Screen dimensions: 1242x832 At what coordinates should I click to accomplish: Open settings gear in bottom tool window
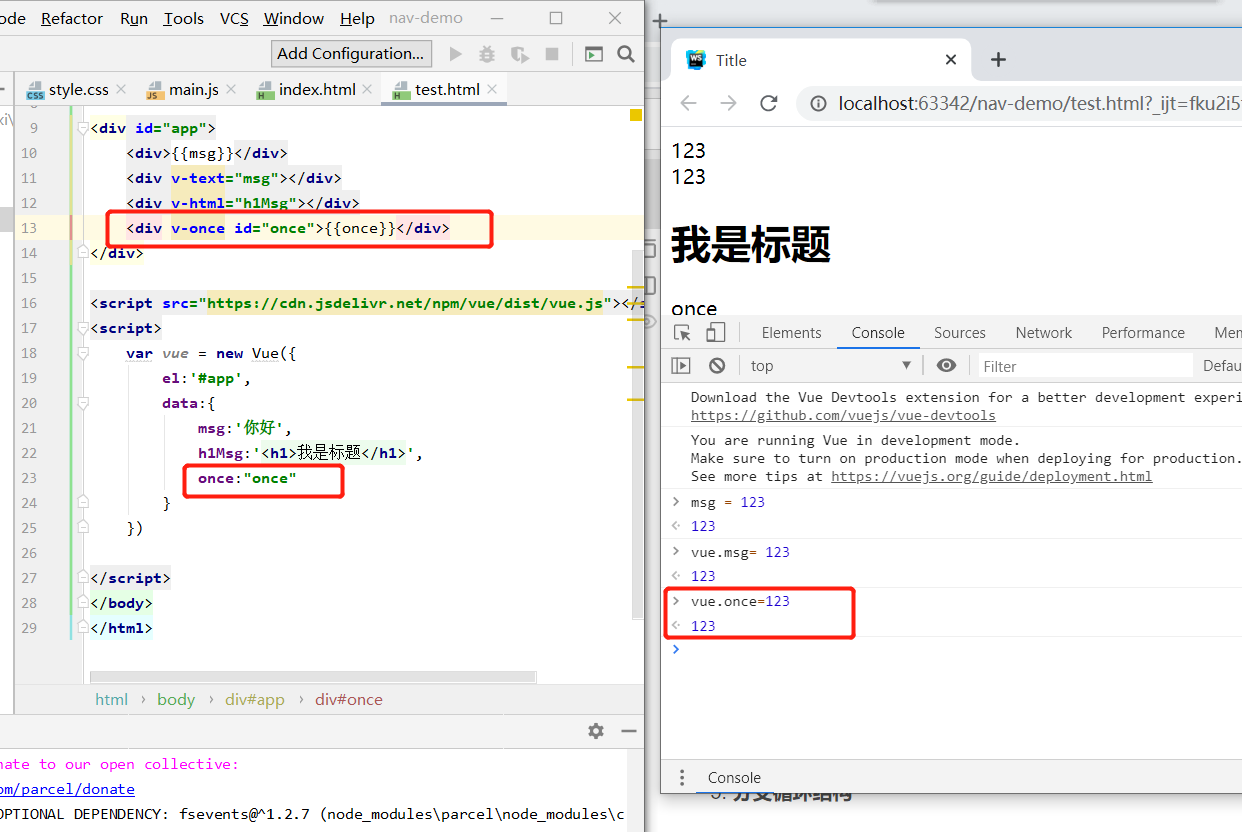(596, 731)
